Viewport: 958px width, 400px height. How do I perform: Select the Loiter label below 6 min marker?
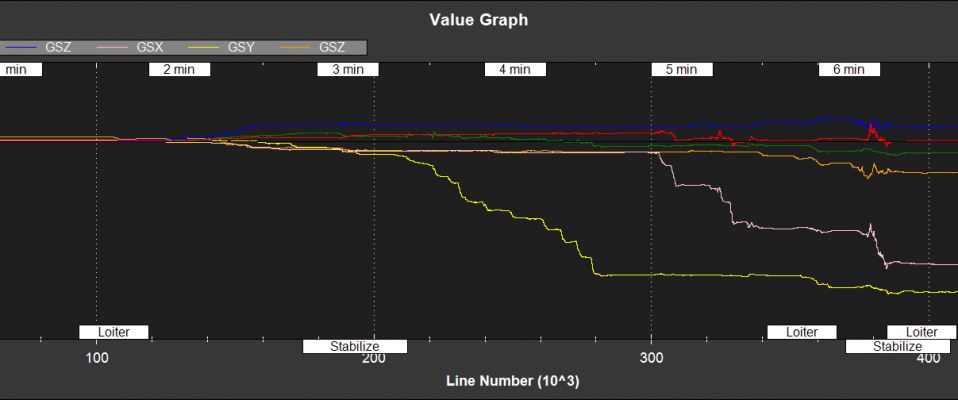point(802,332)
